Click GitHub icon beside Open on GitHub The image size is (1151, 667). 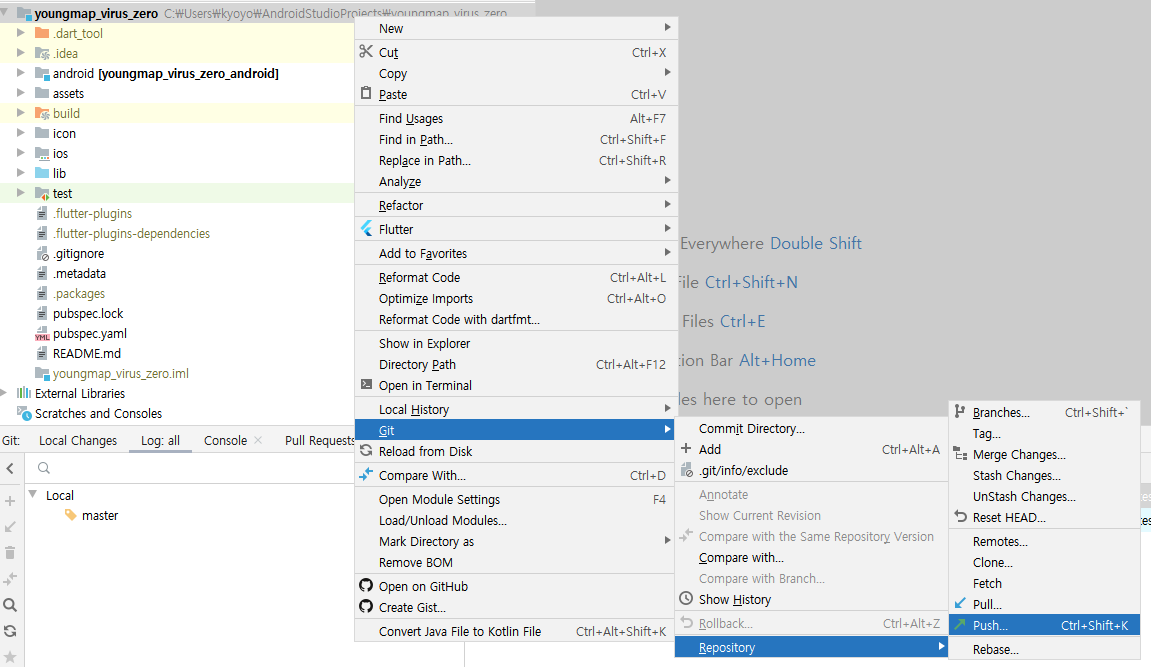pyautogui.click(x=366, y=586)
